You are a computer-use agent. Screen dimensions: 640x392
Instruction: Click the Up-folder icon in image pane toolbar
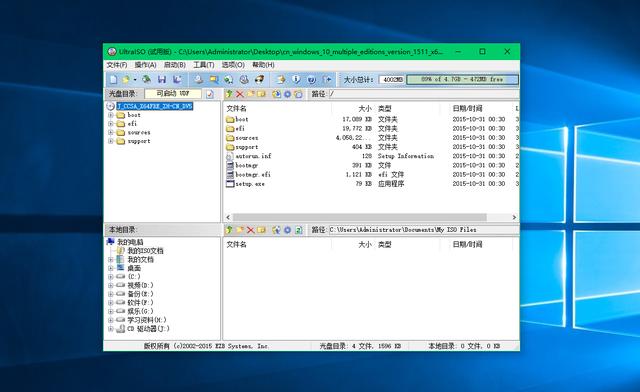[229, 94]
